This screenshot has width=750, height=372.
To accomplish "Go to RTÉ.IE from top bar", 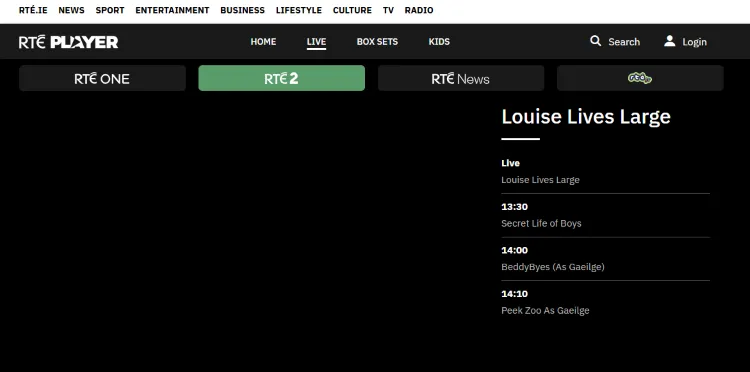I will pos(33,10).
